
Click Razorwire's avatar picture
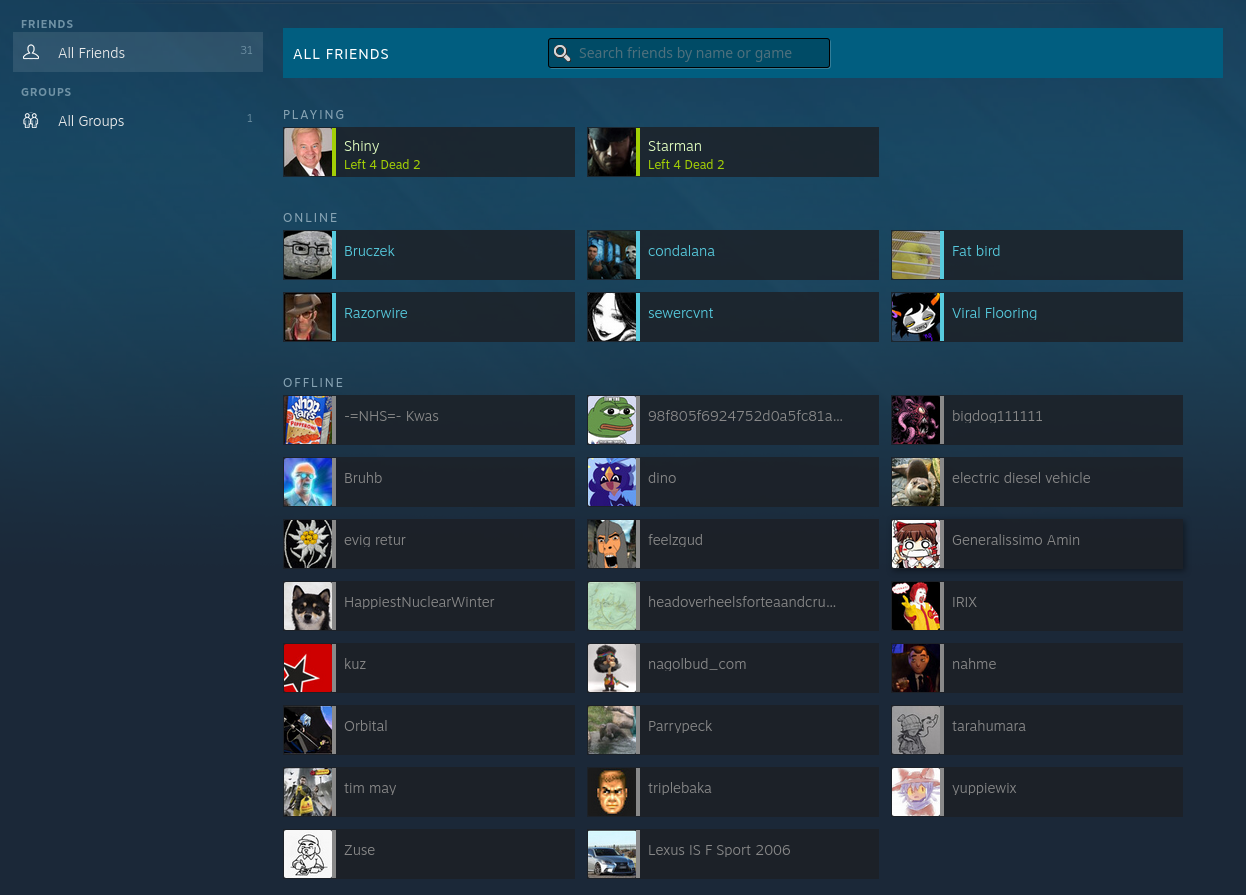click(x=308, y=317)
